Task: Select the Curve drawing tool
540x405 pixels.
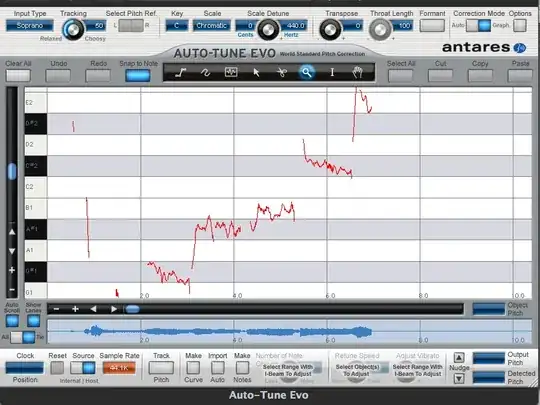Action: tap(206, 72)
